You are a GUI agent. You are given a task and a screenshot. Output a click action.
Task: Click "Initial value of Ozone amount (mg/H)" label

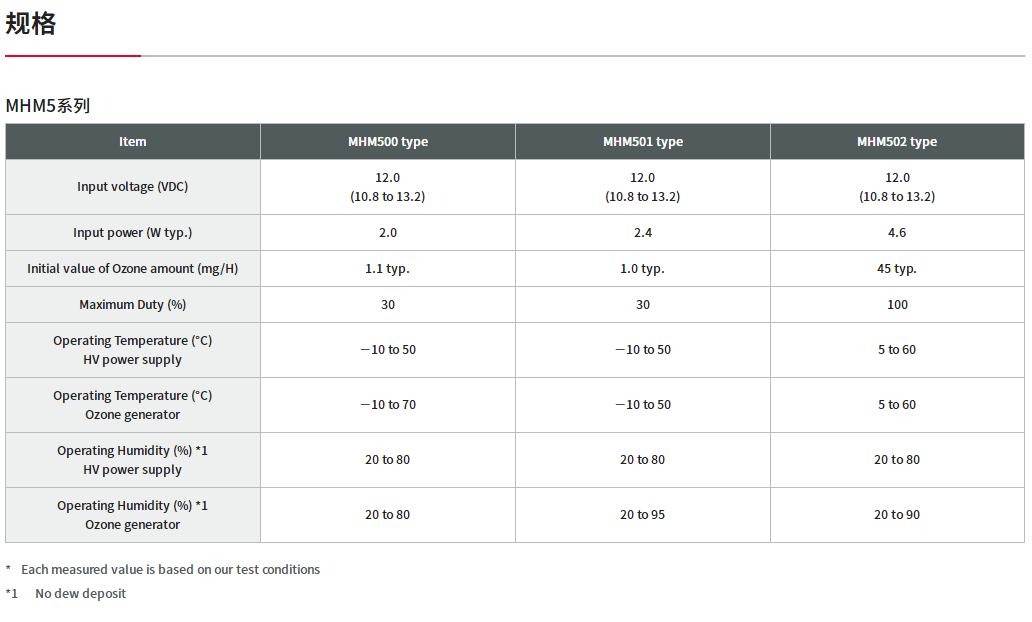[133, 269]
